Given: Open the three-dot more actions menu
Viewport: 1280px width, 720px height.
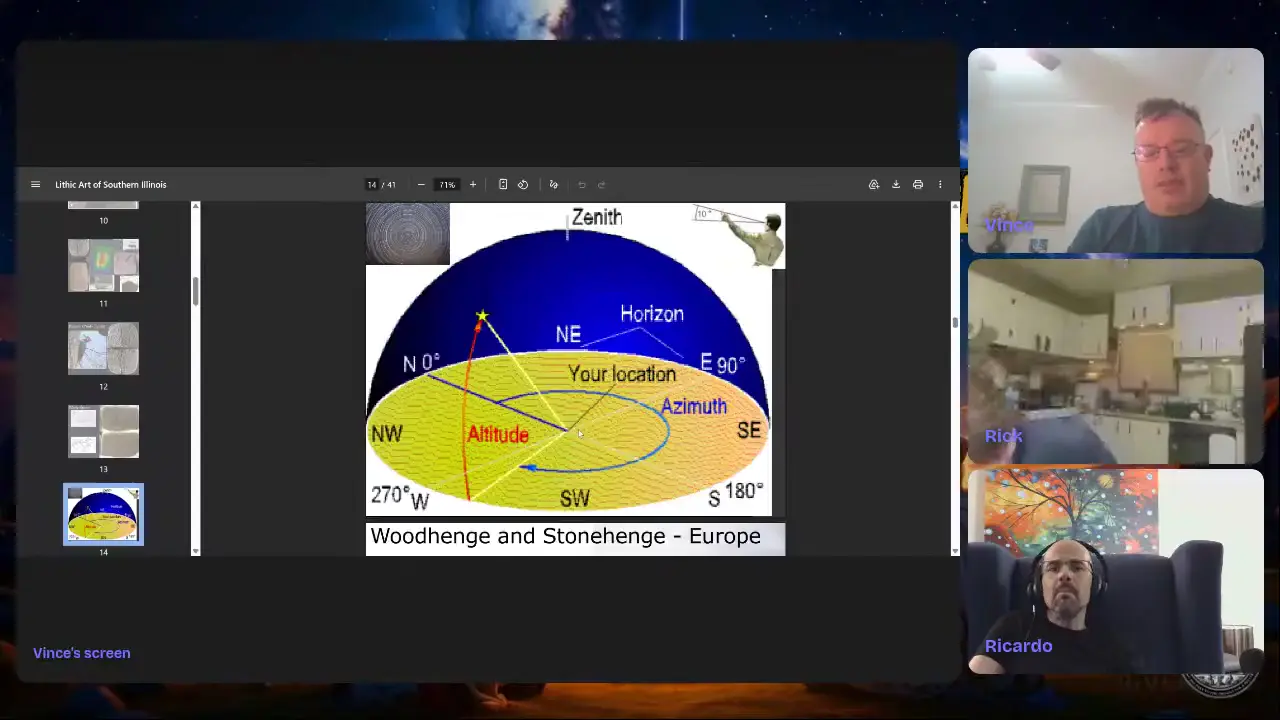Looking at the screenshot, I should pyautogui.click(x=940, y=184).
